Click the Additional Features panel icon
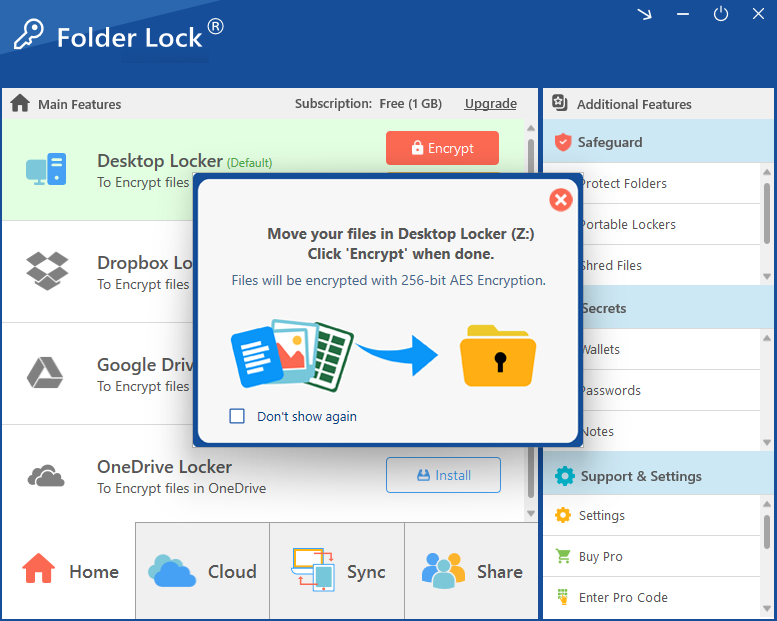Screen dimensions: 777x621 [x=559, y=103]
